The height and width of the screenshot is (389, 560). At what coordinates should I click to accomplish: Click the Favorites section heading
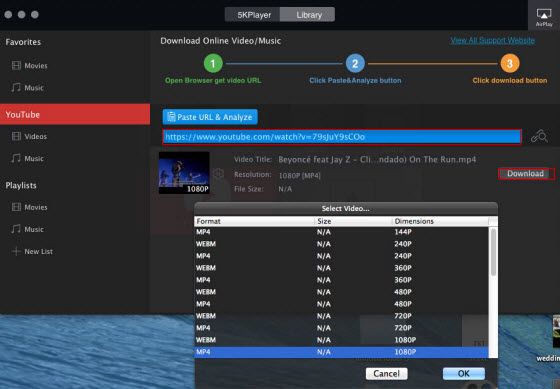tap(23, 42)
